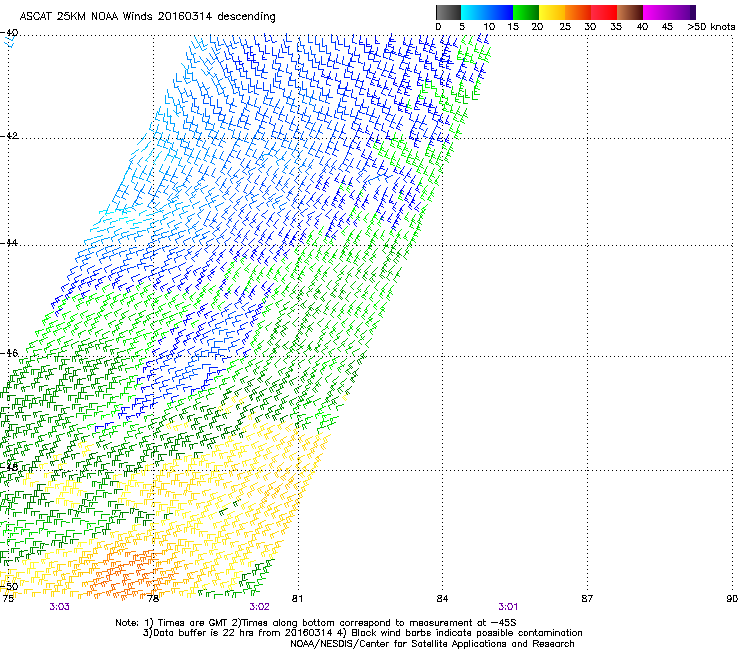The width and height of the screenshot is (740, 650).
Task: Click the purple 3:03 swath time label
Action: click(59, 607)
